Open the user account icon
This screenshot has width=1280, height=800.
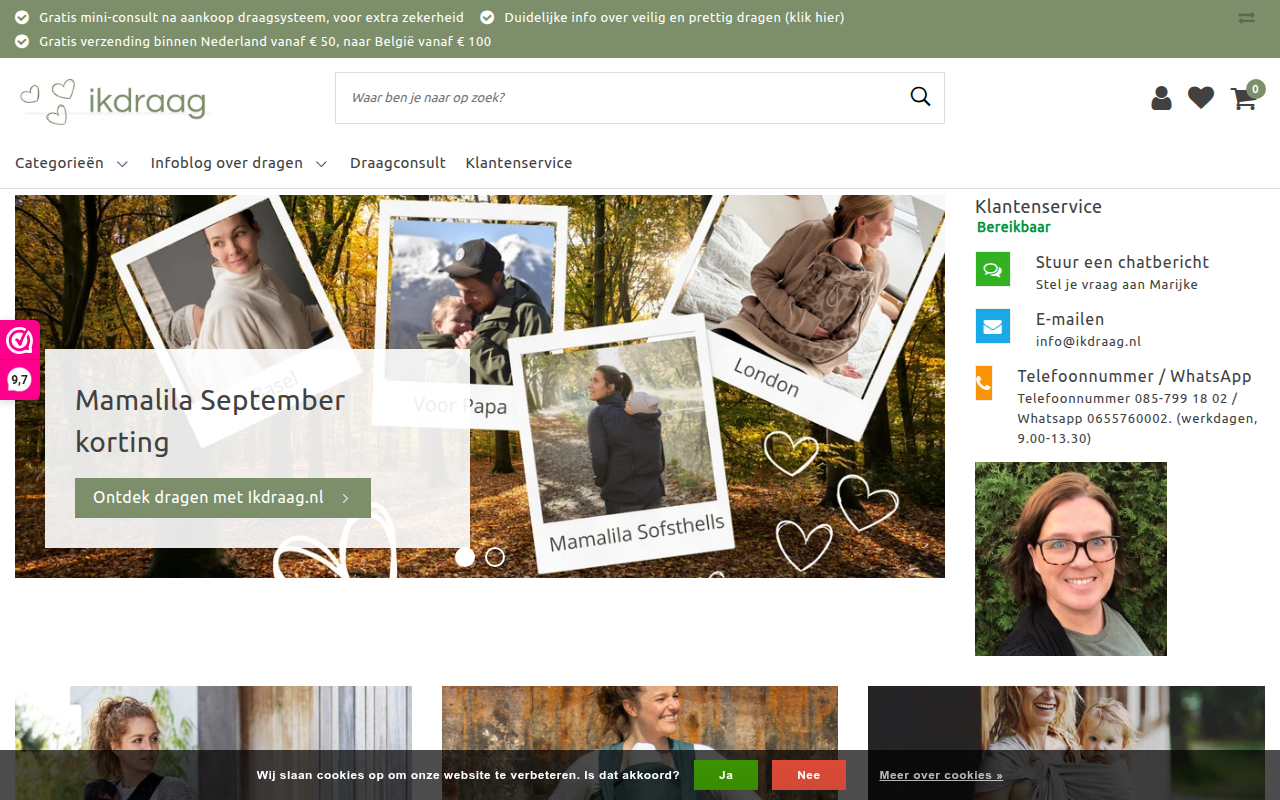[x=1161, y=98]
